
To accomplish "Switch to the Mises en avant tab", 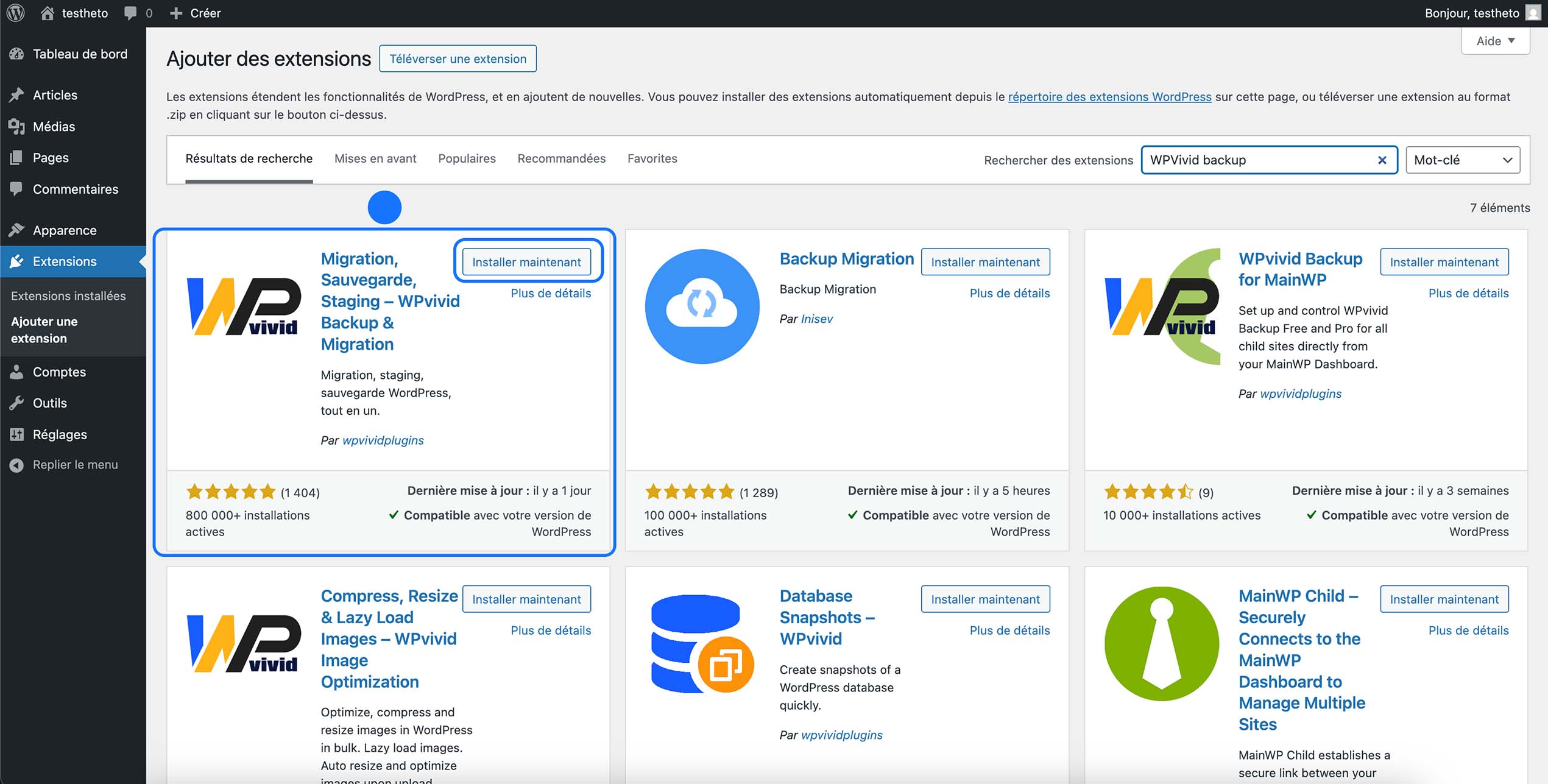I will [x=375, y=158].
